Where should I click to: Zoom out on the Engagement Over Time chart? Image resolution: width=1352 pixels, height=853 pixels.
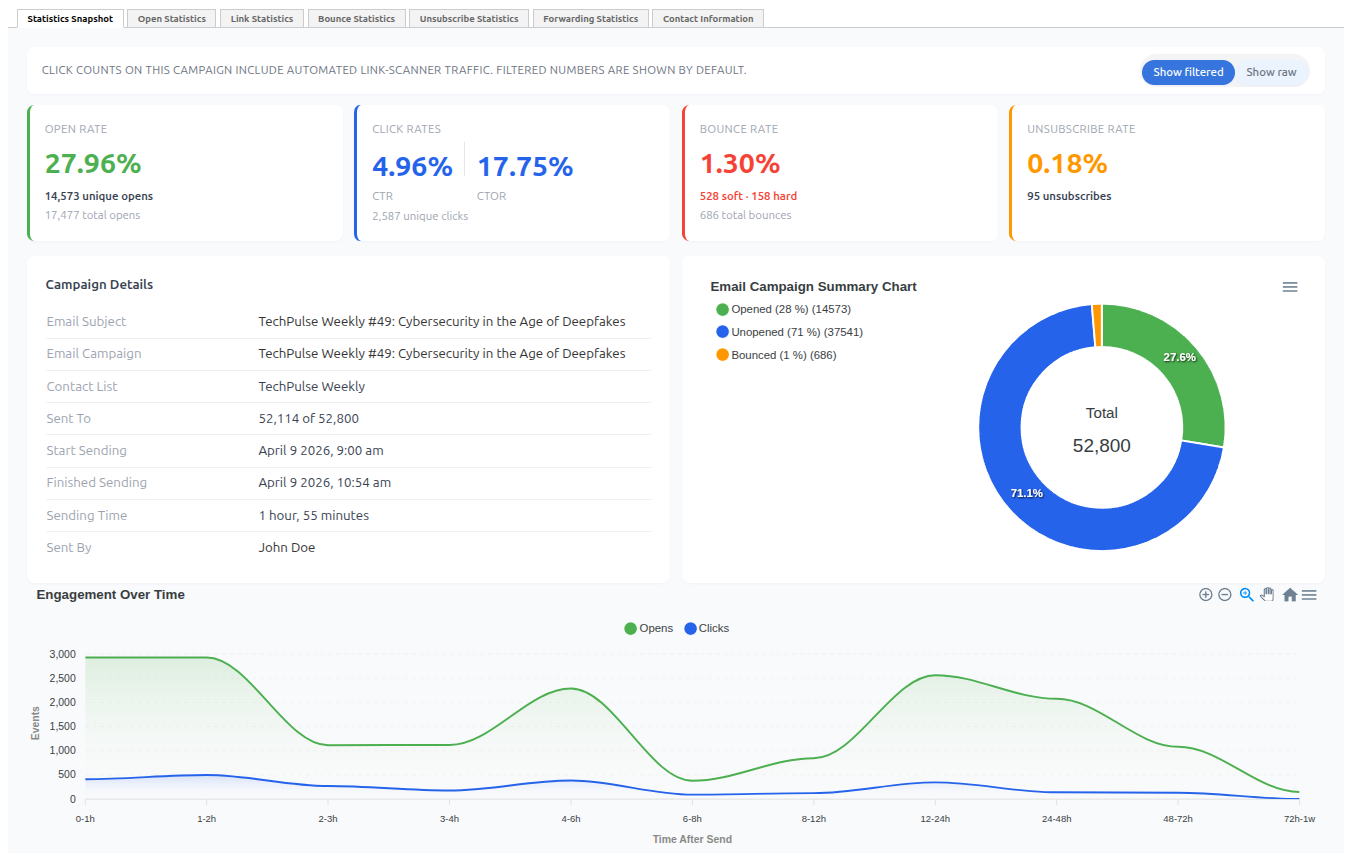pyautogui.click(x=1224, y=594)
